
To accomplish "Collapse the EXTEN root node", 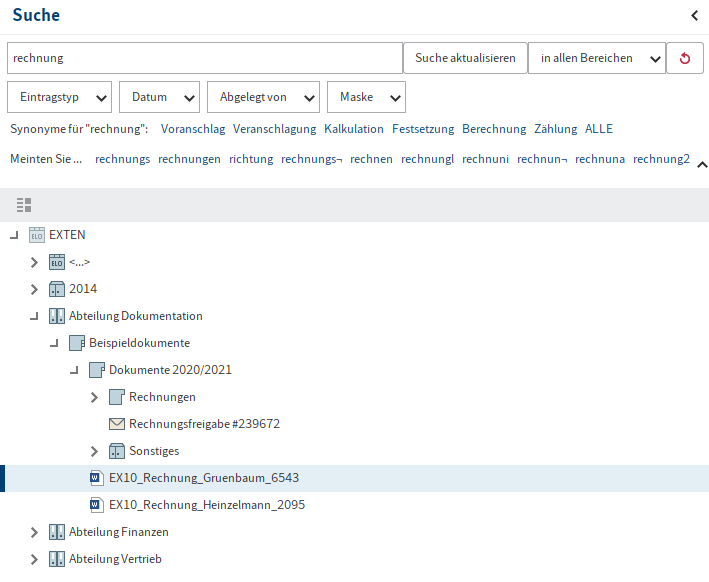I will click(14, 235).
